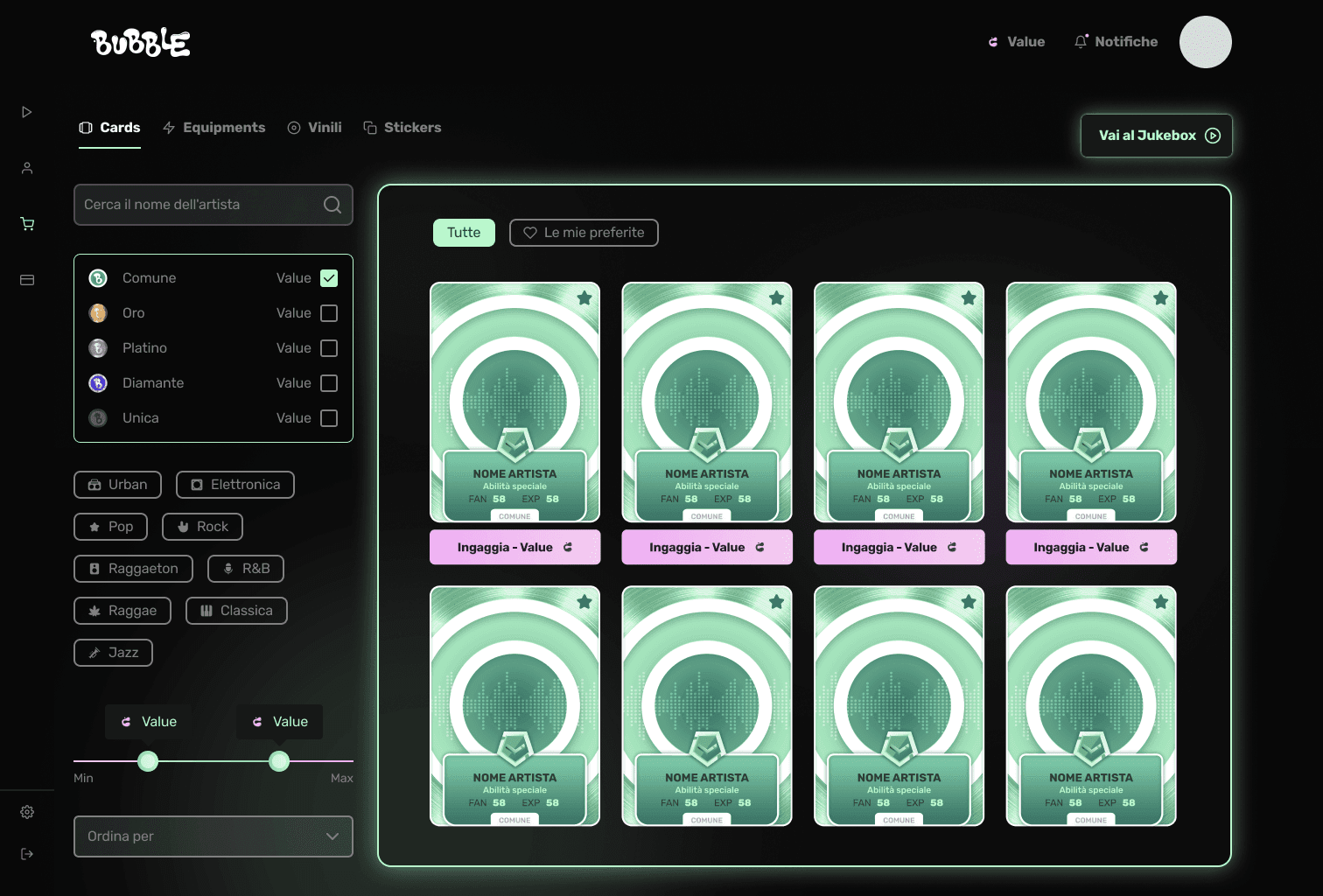This screenshot has height=896, width=1323.
Task: Toggle the R&B genre filter
Action: pos(246,569)
